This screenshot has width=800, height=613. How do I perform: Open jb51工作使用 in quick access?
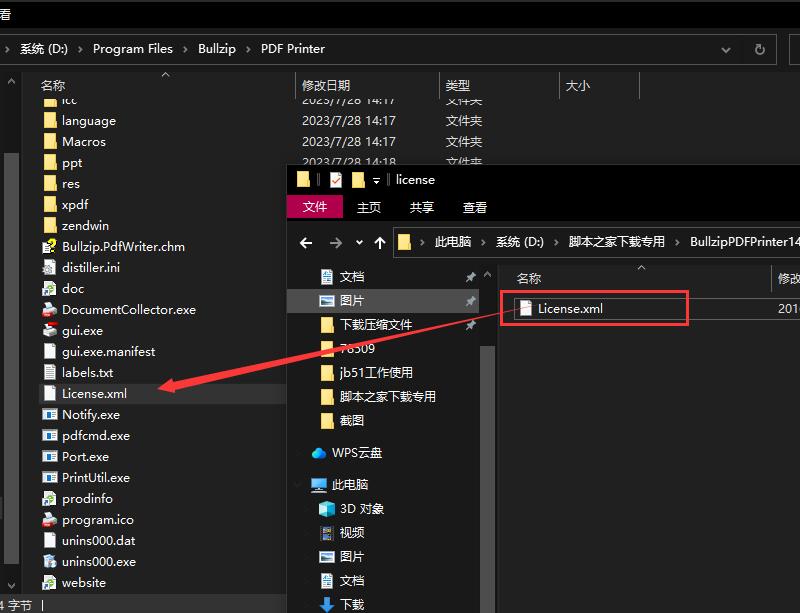(x=376, y=373)
